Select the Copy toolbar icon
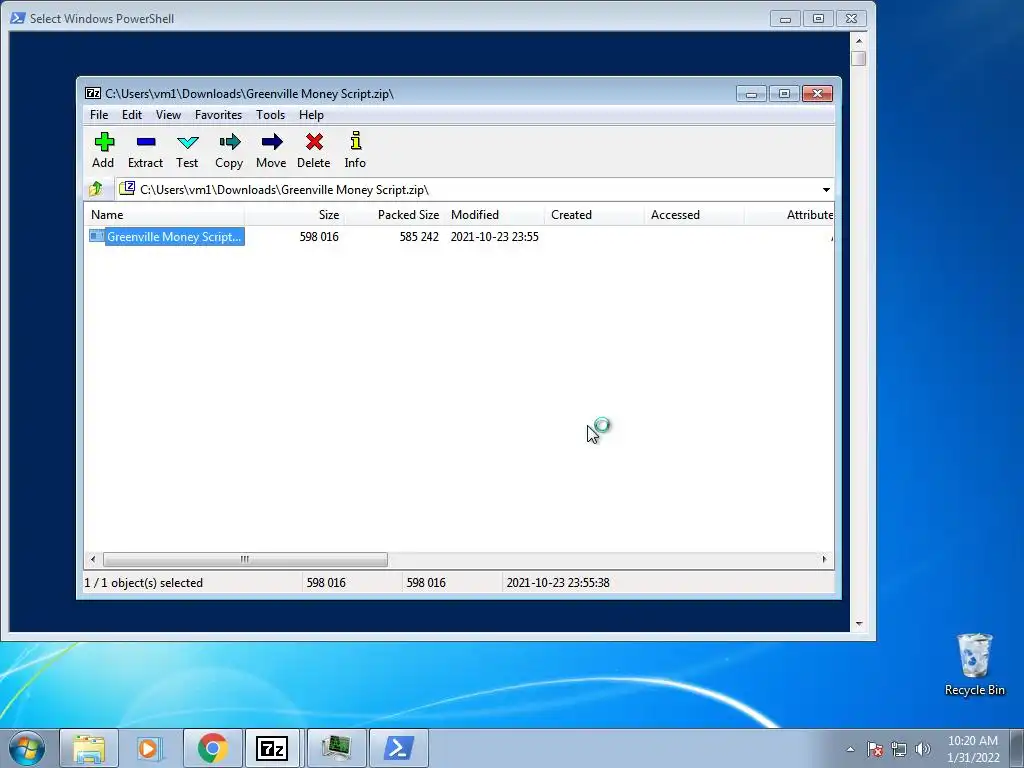Image resolution: width=1024 pixels, height=768 pixels. tap(229, 151)
